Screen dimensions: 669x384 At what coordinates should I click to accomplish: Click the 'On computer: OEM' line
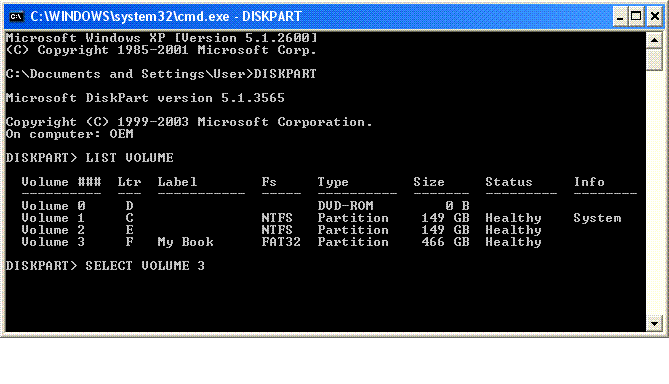(70, 134)
